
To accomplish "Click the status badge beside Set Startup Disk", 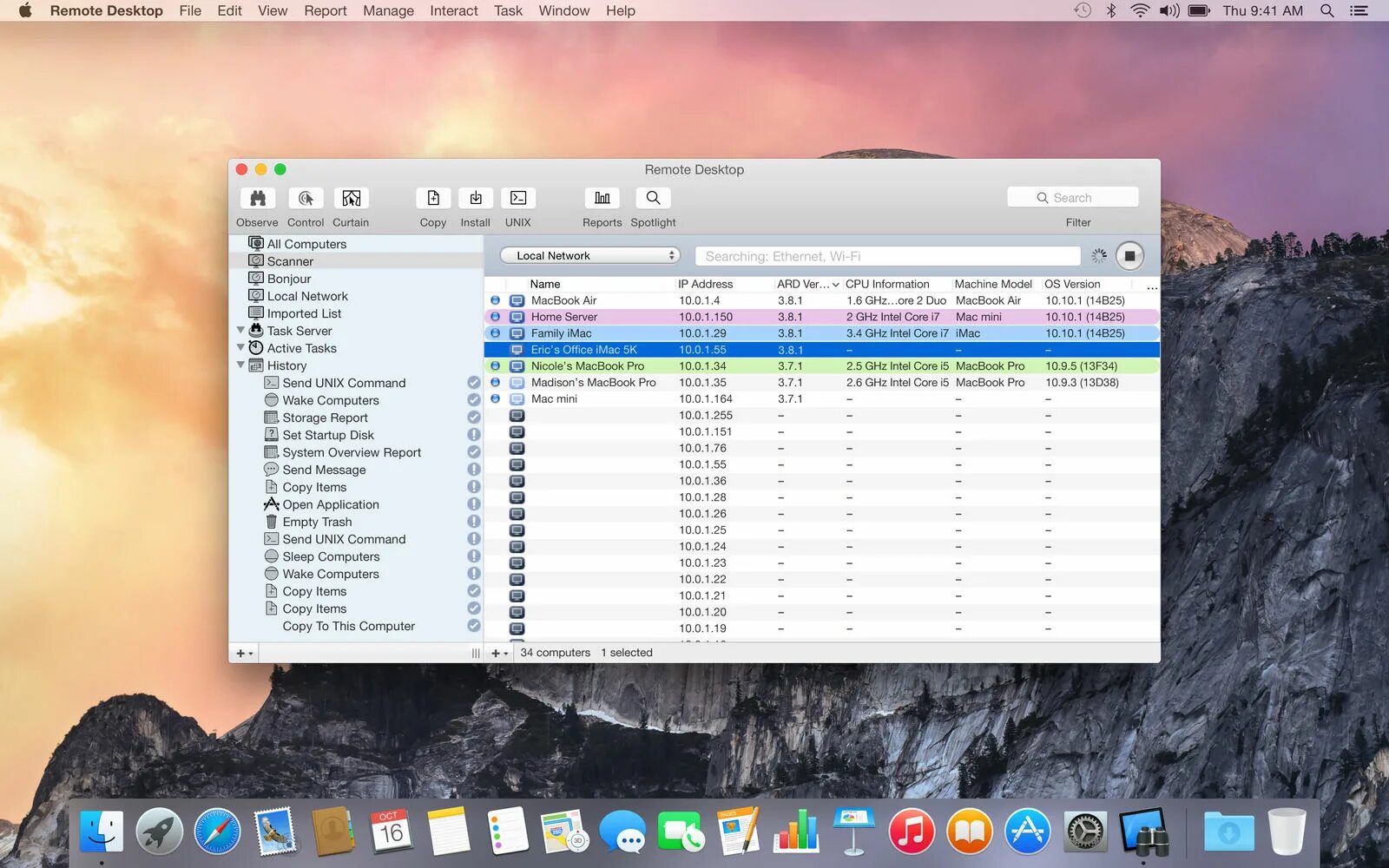I will coord(474,435).
